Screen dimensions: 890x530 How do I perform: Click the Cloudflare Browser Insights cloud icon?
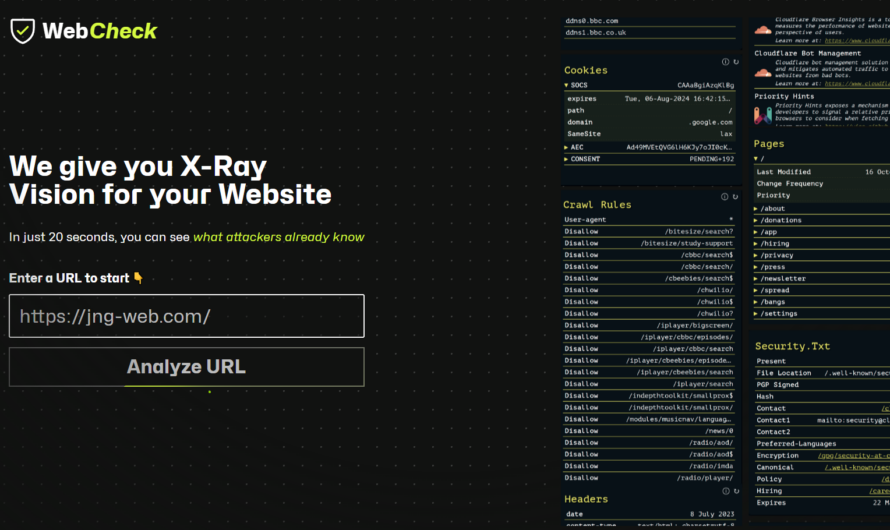coord(763,30)
